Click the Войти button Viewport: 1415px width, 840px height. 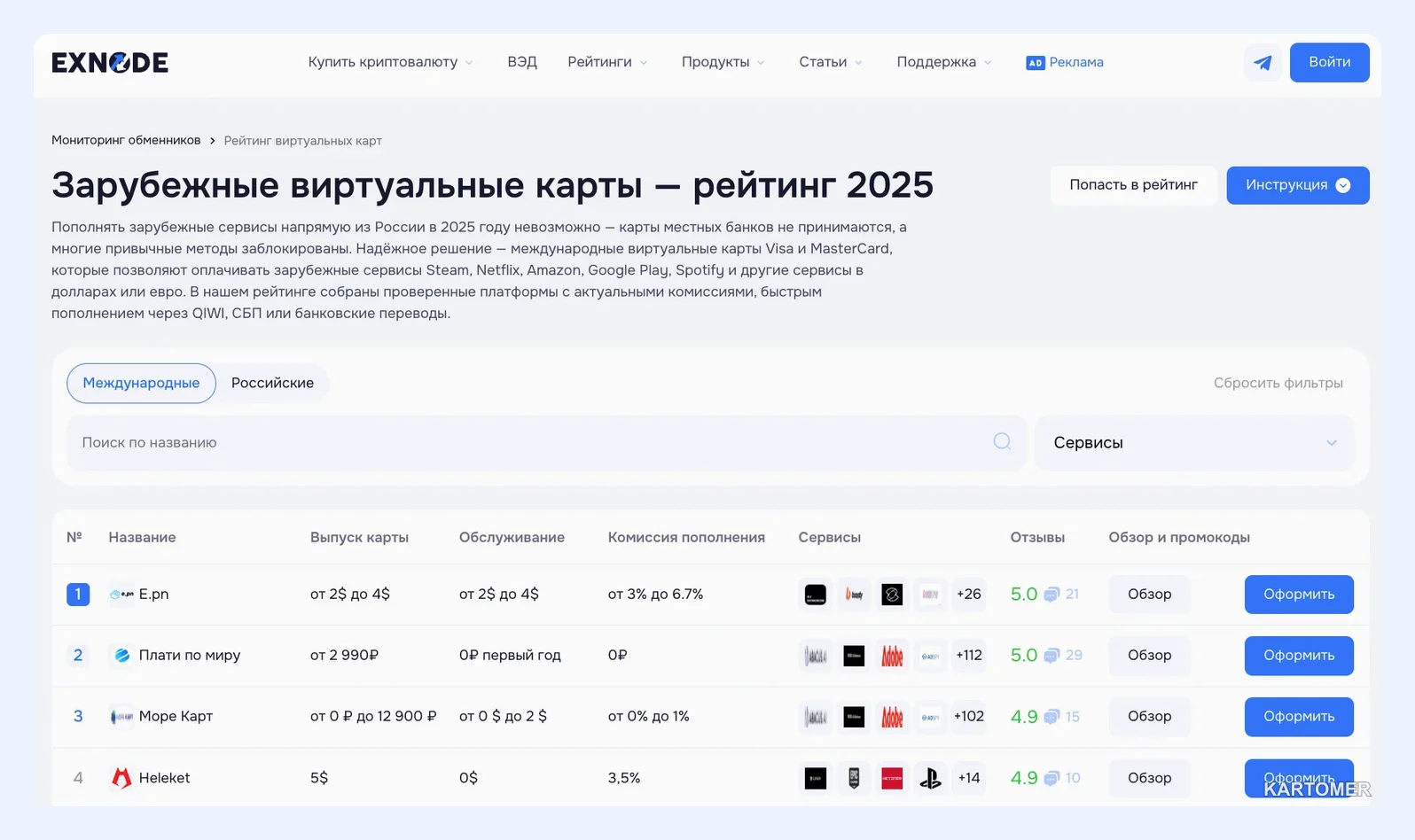coord(1330,62)
